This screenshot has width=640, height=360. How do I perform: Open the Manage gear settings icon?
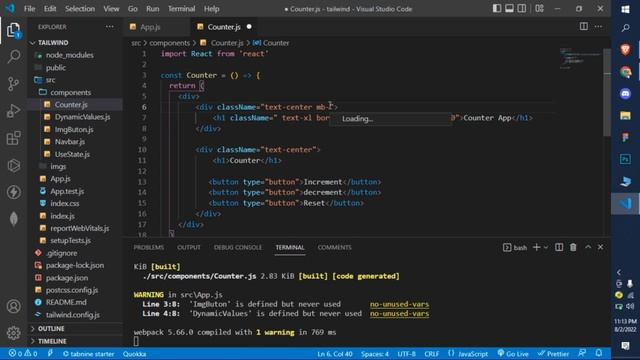[13, 333]
